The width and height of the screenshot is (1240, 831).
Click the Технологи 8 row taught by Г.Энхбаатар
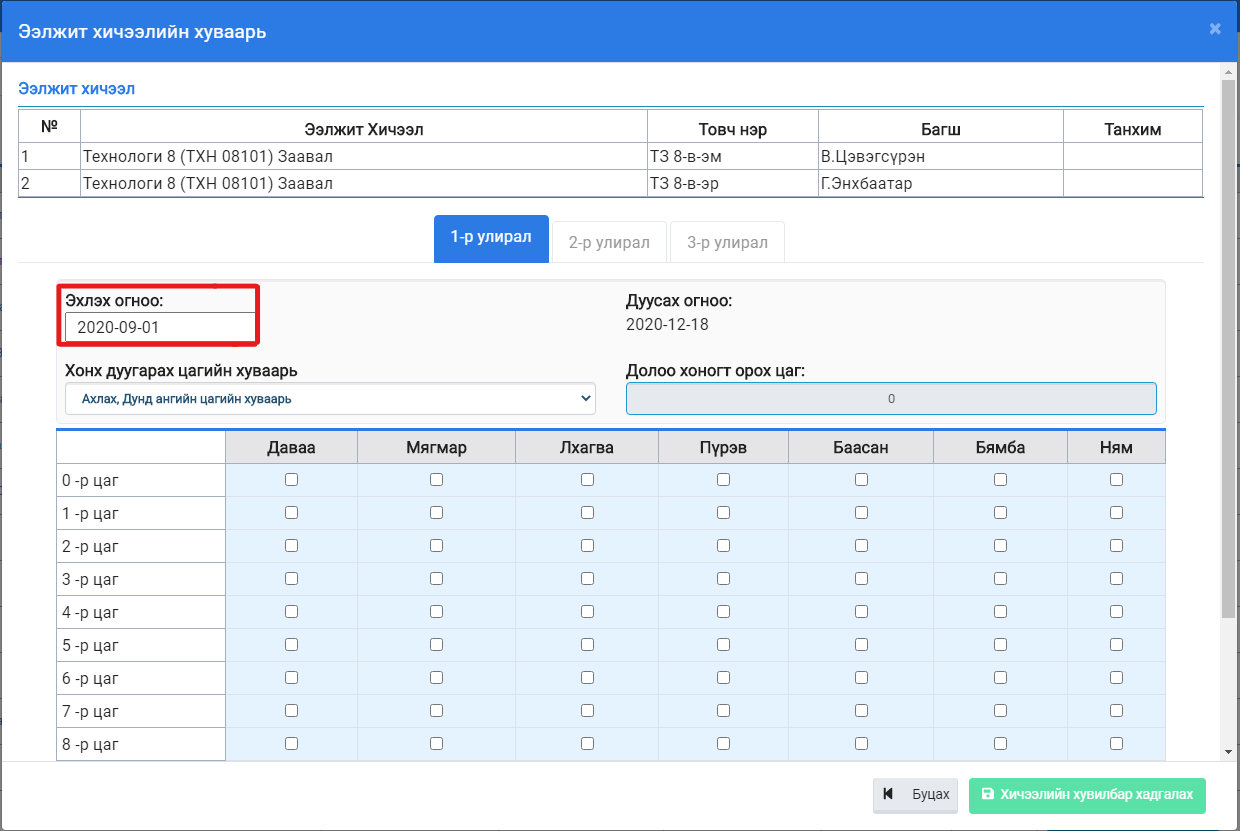(x=611, y=184)
